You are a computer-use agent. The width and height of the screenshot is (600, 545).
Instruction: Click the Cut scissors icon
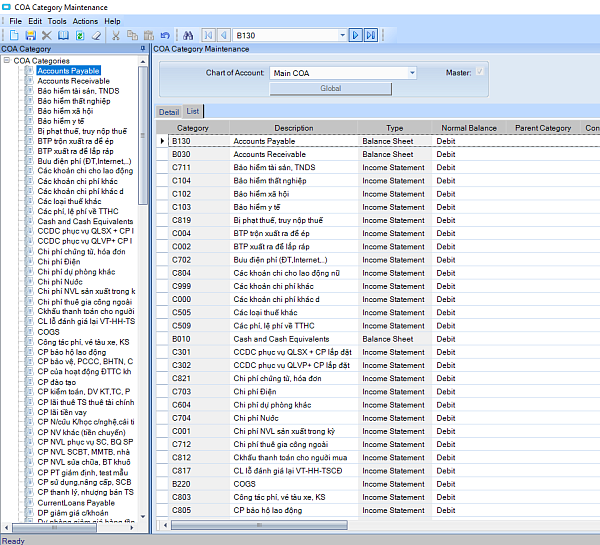[116, 36]
